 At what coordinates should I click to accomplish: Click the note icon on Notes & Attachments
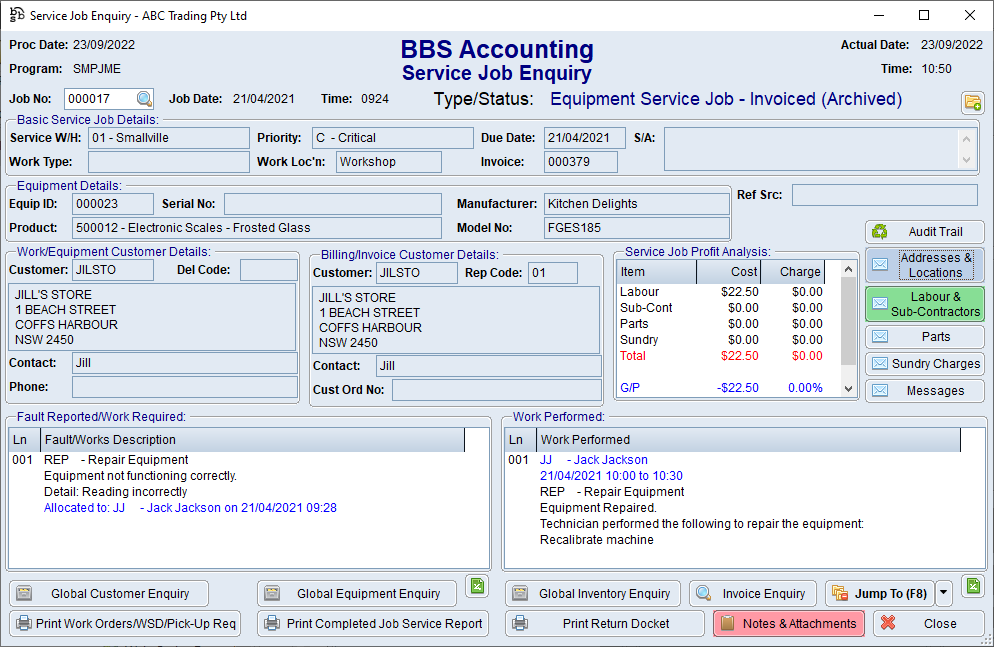tap(727, 623)
